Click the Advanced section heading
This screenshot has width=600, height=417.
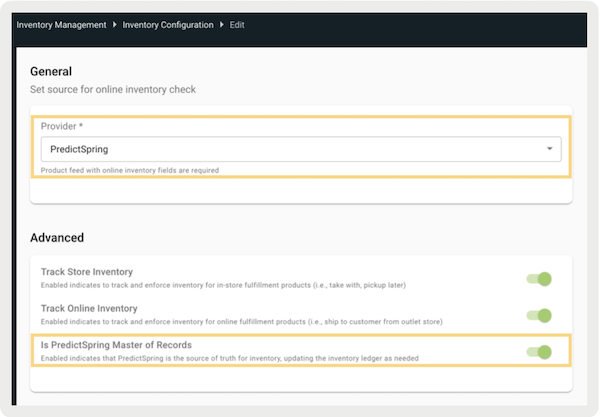(x=57, y=238)
